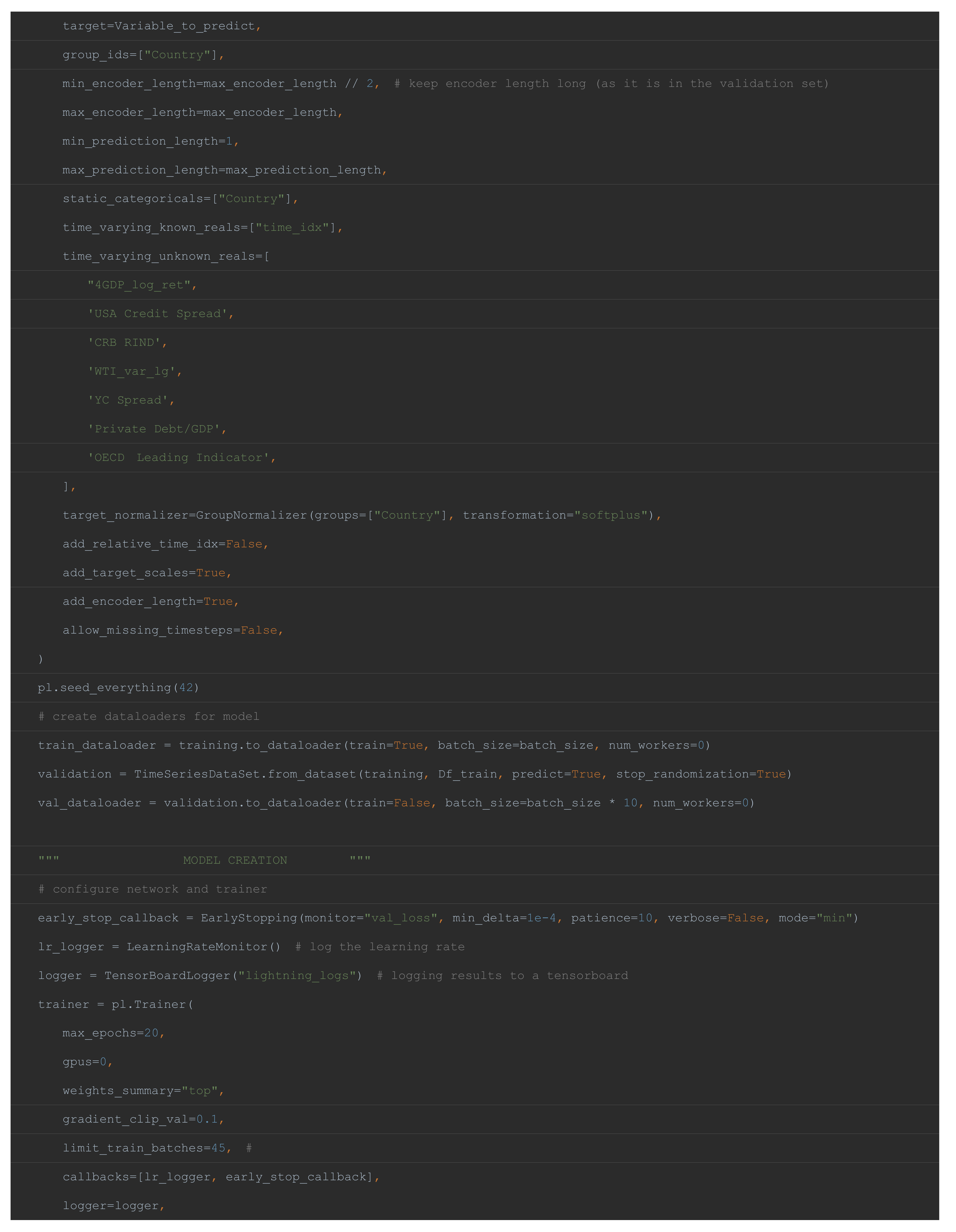The width and height of the screenshot is (956, 1232).
Task: Click GroupNormalizer in the target_normalizer line
Action: 251,516
